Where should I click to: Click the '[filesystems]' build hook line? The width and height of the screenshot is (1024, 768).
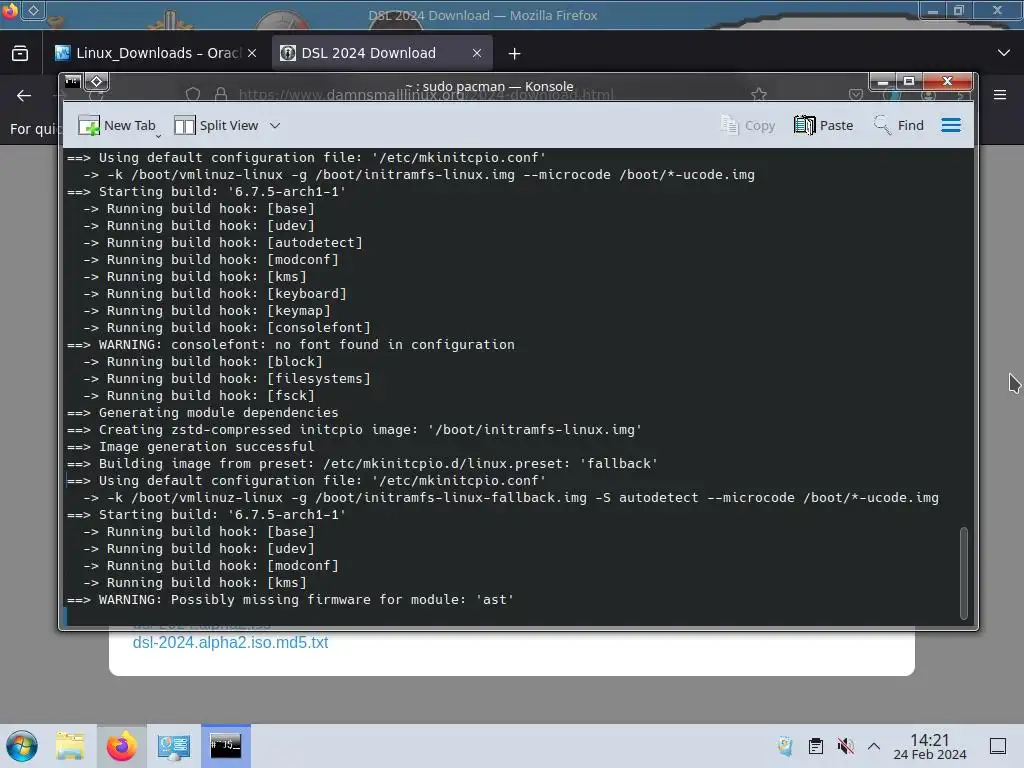(227, 379)
